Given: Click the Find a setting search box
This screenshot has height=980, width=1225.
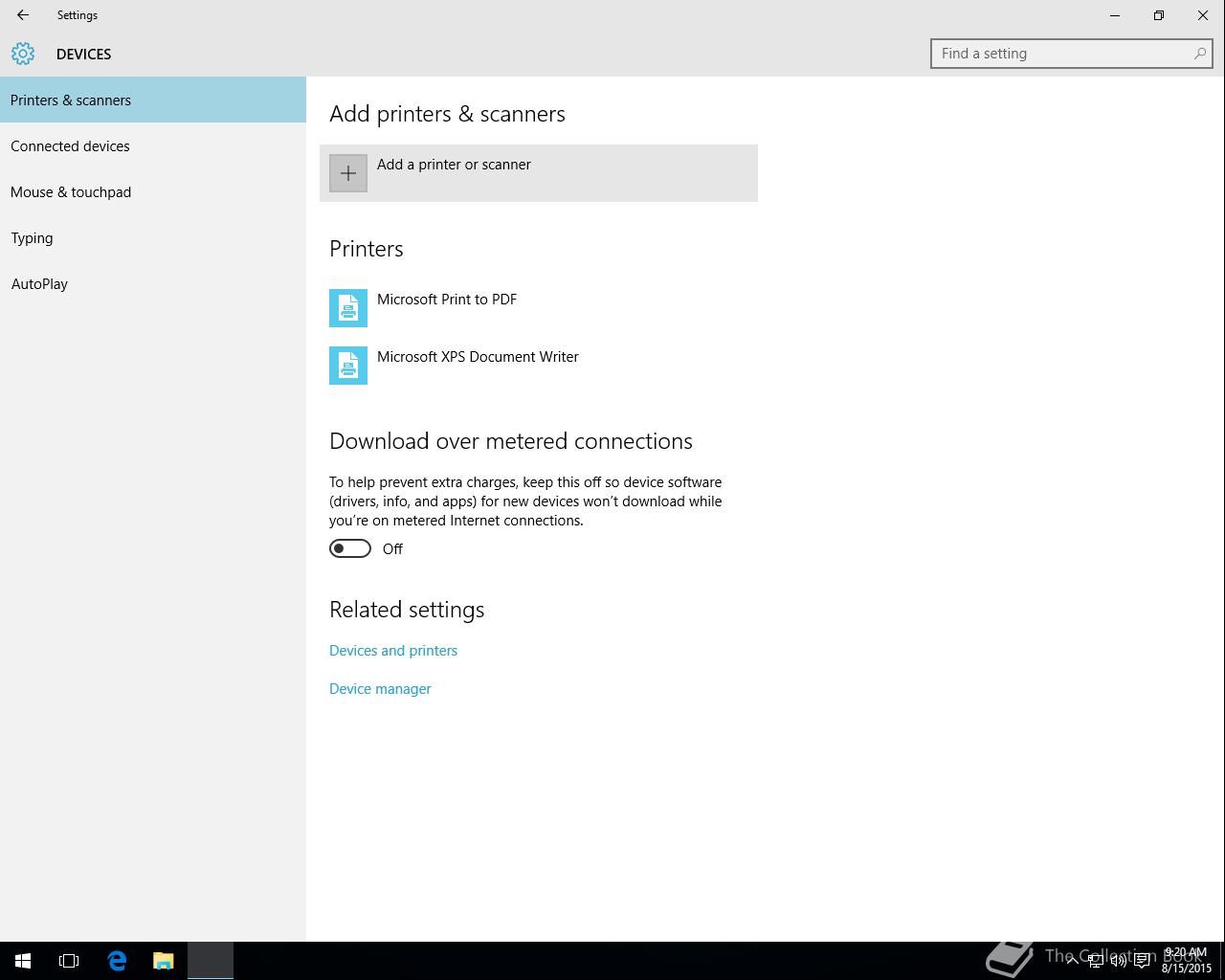Looking at the screenshot, I should click(x=1072, y=54).
